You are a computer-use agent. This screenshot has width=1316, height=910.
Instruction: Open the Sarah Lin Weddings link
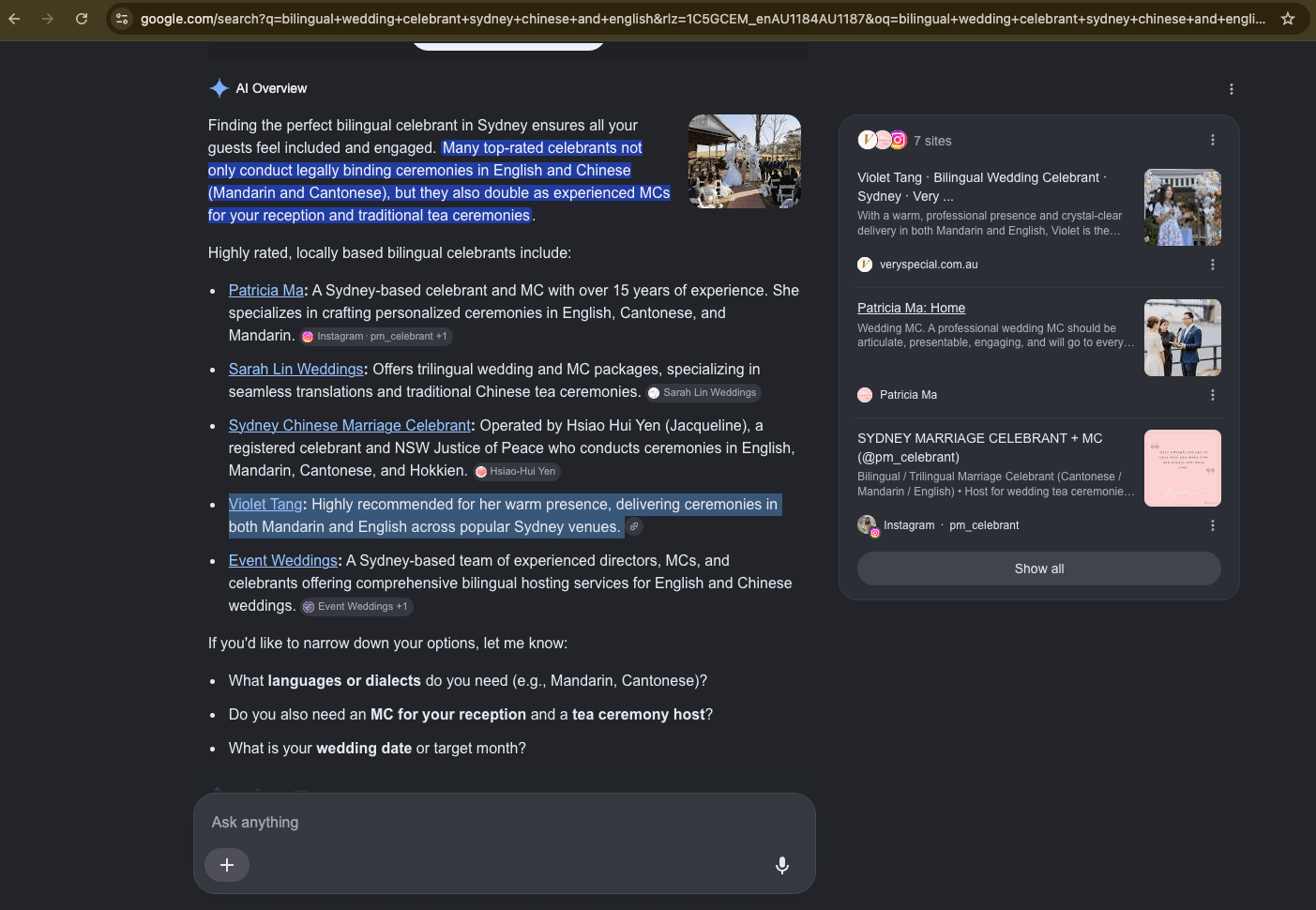[296, 370]
